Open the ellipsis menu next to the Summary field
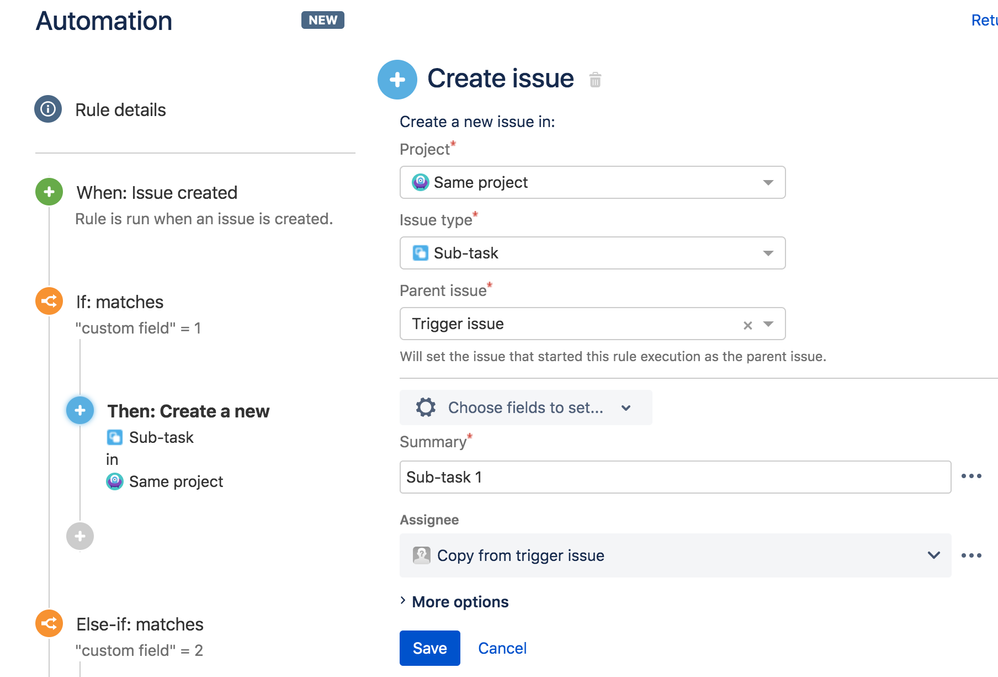 pyautogui.click(x=971, y=476)
